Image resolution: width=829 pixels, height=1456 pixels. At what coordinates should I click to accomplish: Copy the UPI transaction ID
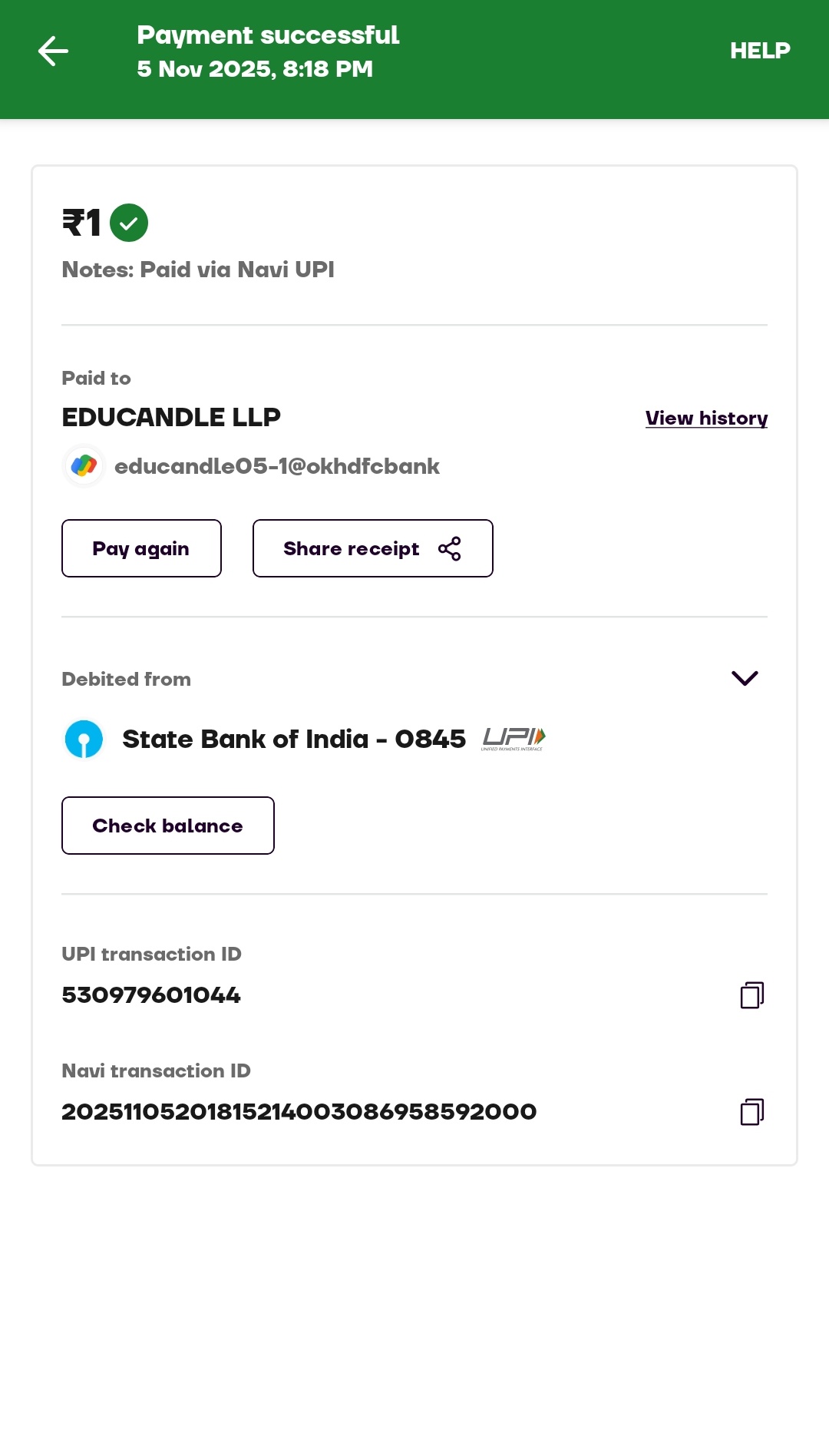(x=752, y=995)
